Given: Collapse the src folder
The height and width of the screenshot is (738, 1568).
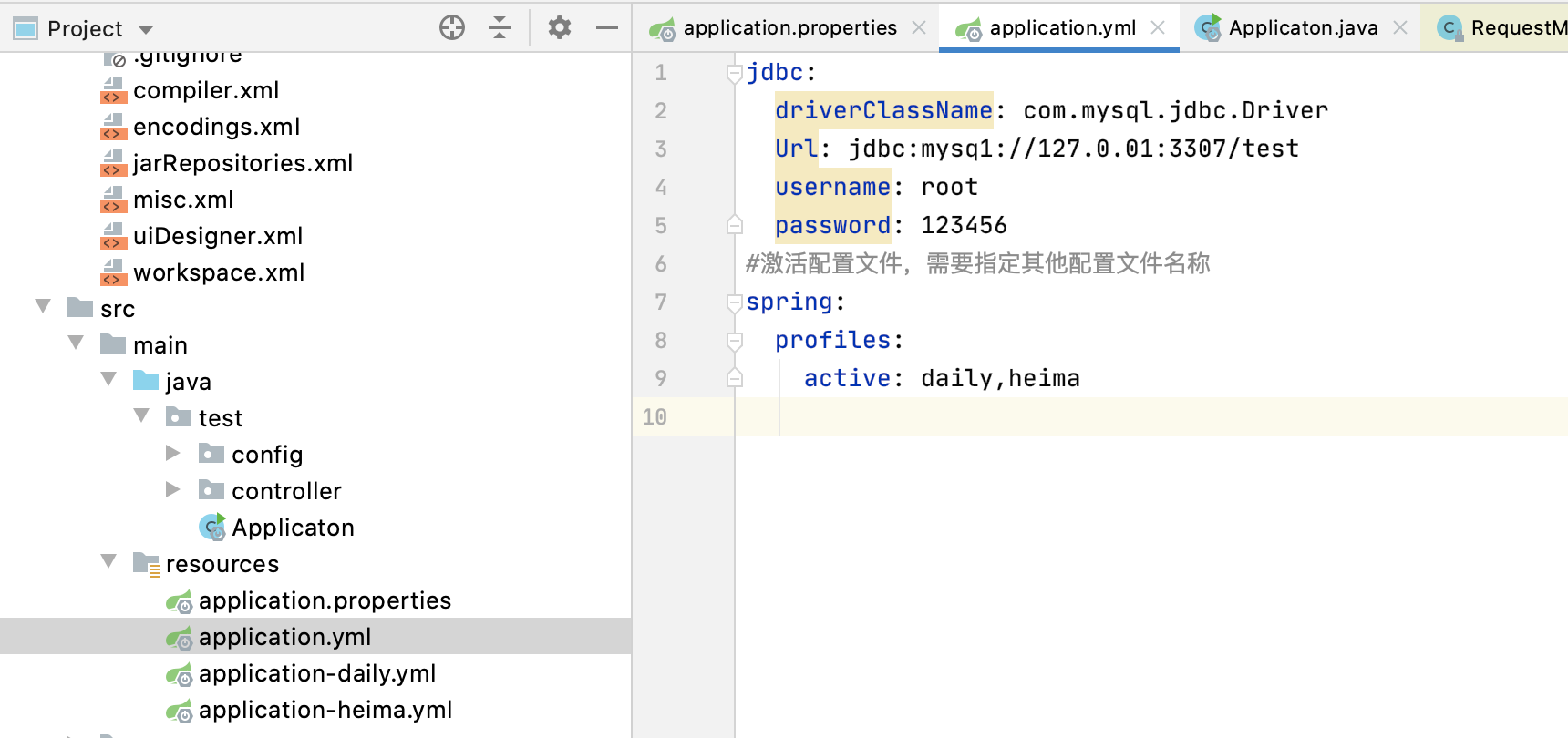Looking at the screenshot, I should pyautogui.click(x=43, y=306).
